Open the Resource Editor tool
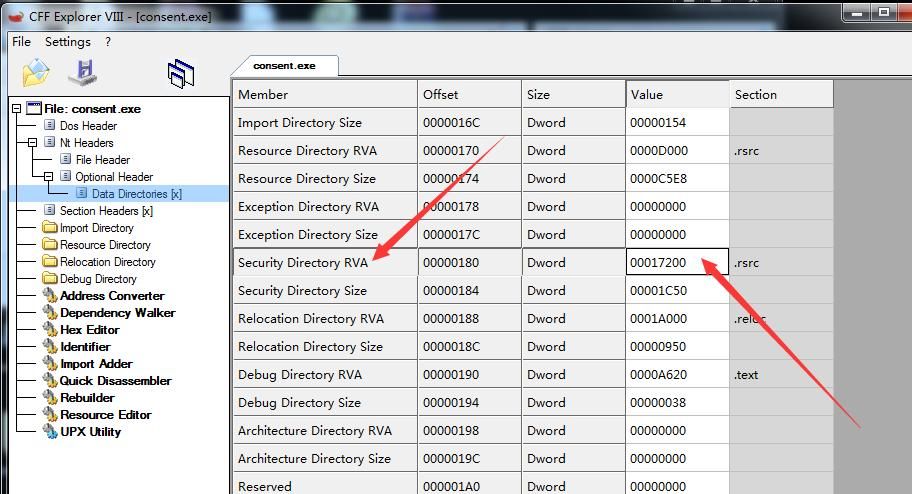 (x=105, y=414)
